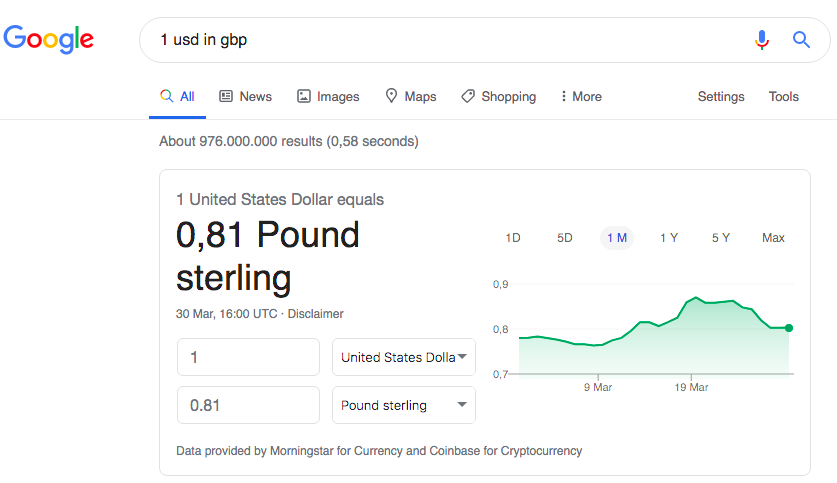Click the green endpoint dot on chart
Viewport: 837px width, 483px height.
pos(789,328)
